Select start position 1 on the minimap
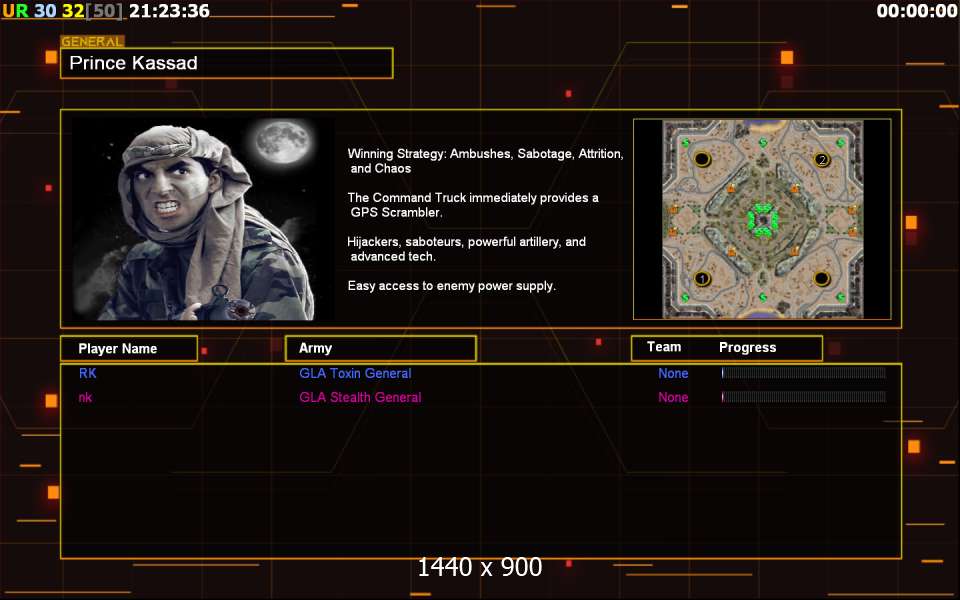Image resolution: width=960 pixels, height=600 pixels. [702, 279]
